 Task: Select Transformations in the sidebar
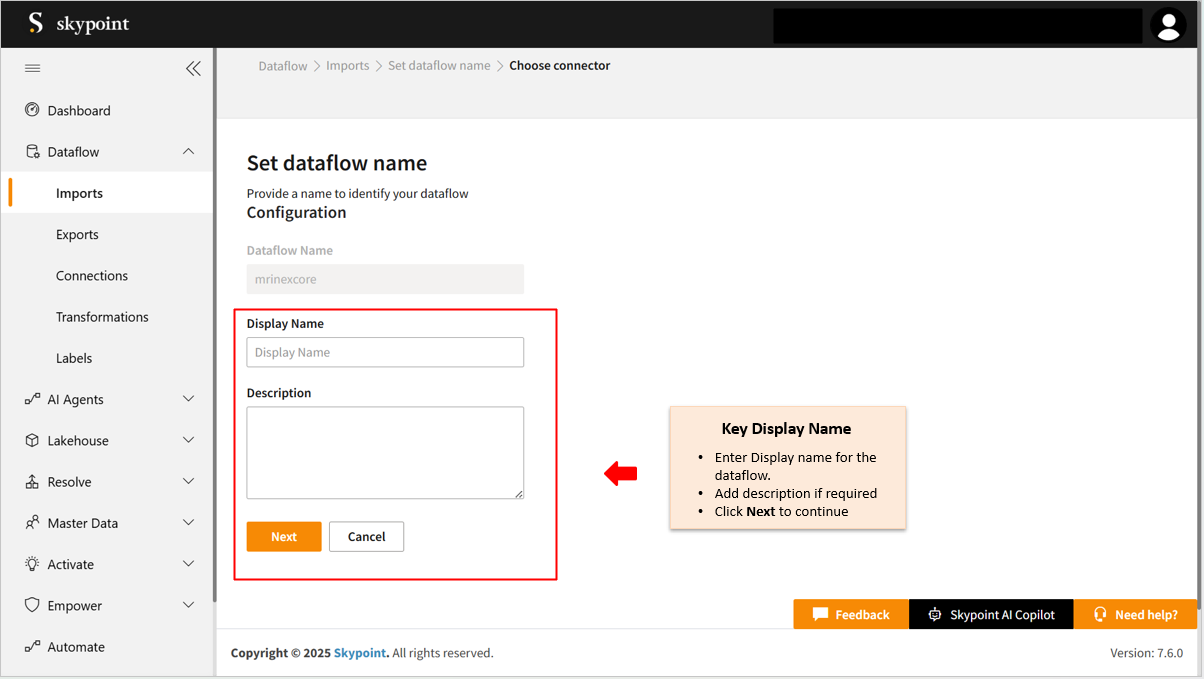tap(102, 317)
